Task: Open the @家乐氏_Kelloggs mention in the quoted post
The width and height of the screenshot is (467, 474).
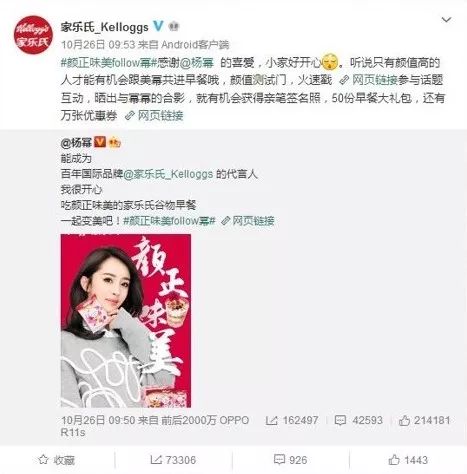Action: click(x=168, y=174)
